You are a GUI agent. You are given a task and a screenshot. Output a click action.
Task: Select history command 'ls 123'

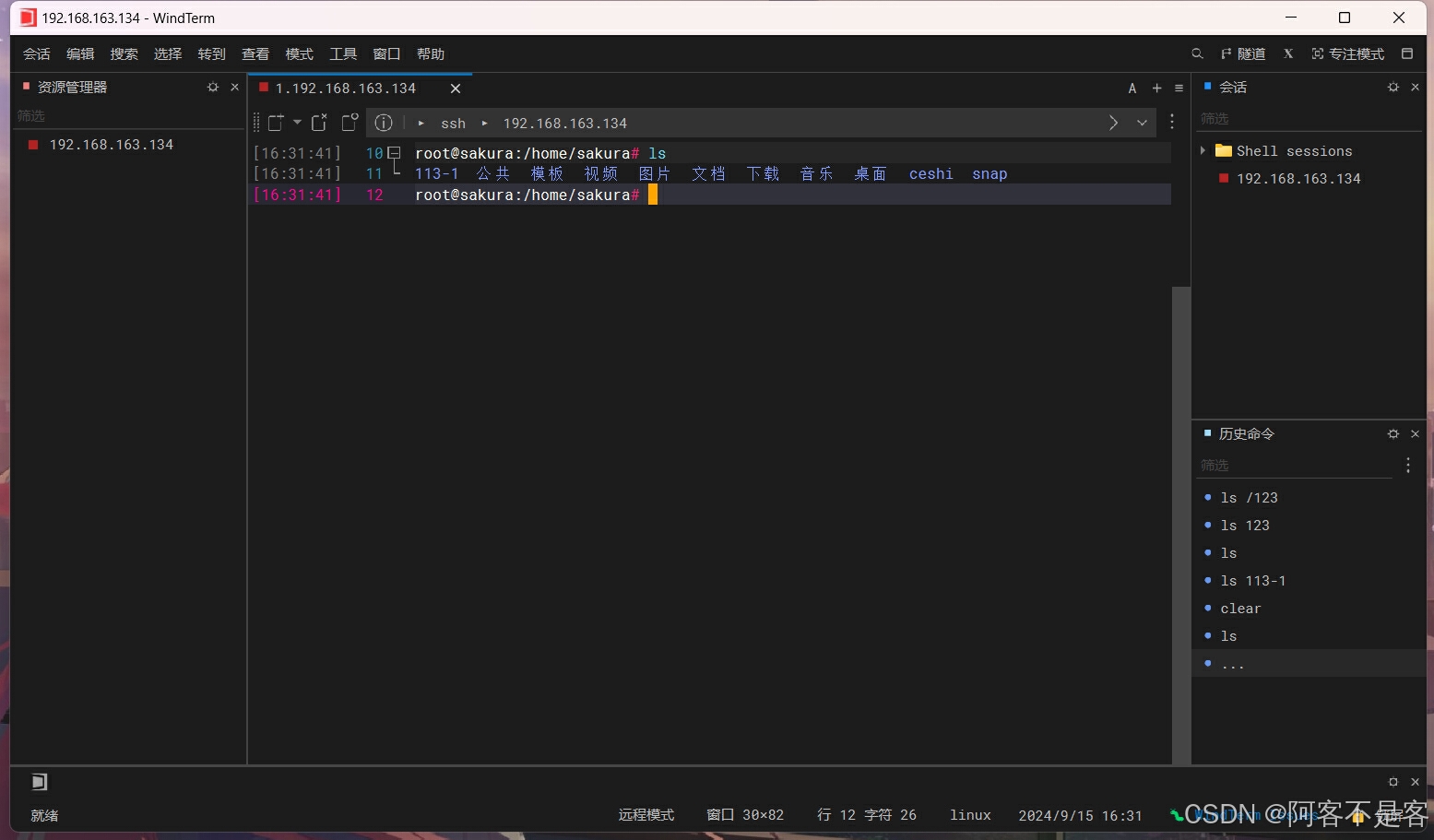tap(1245, 526)
